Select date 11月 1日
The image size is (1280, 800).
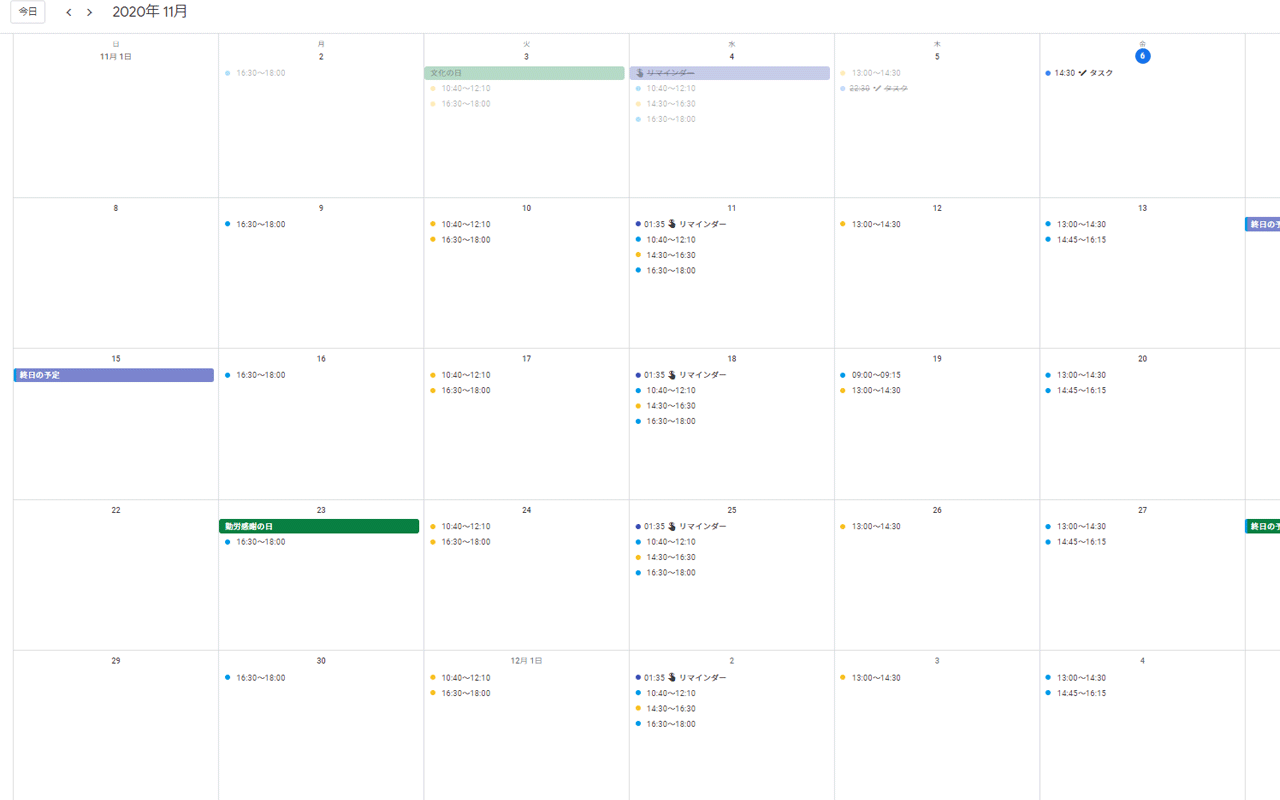pos(116,57)
